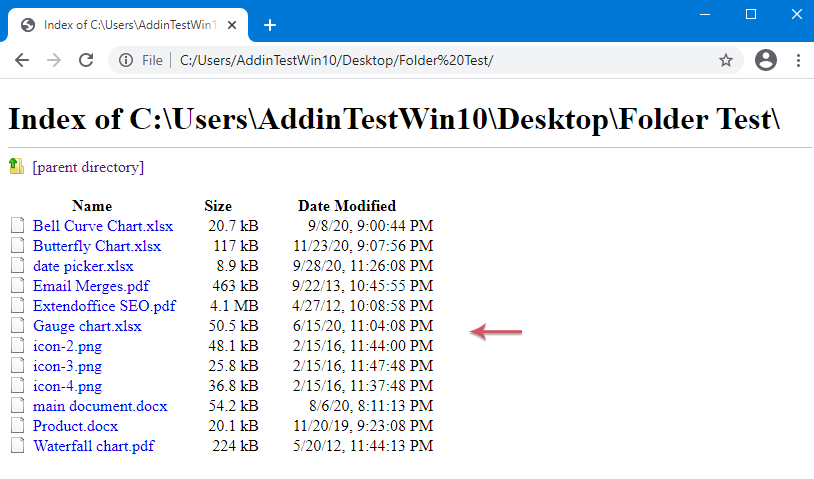Bookmark this page using the star icon
The image size is (814, 479).
726,60
